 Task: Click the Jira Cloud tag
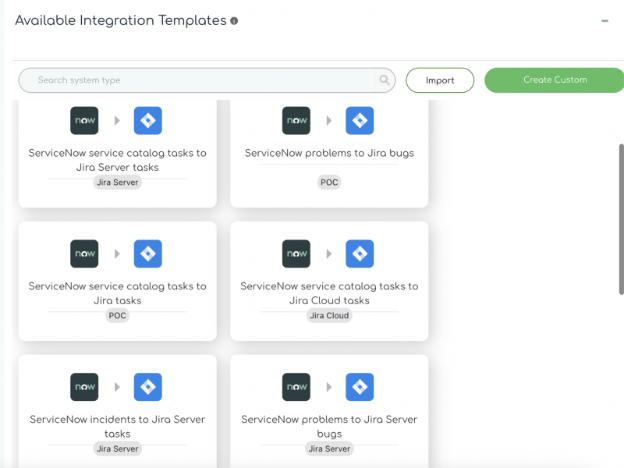(329, 316)
